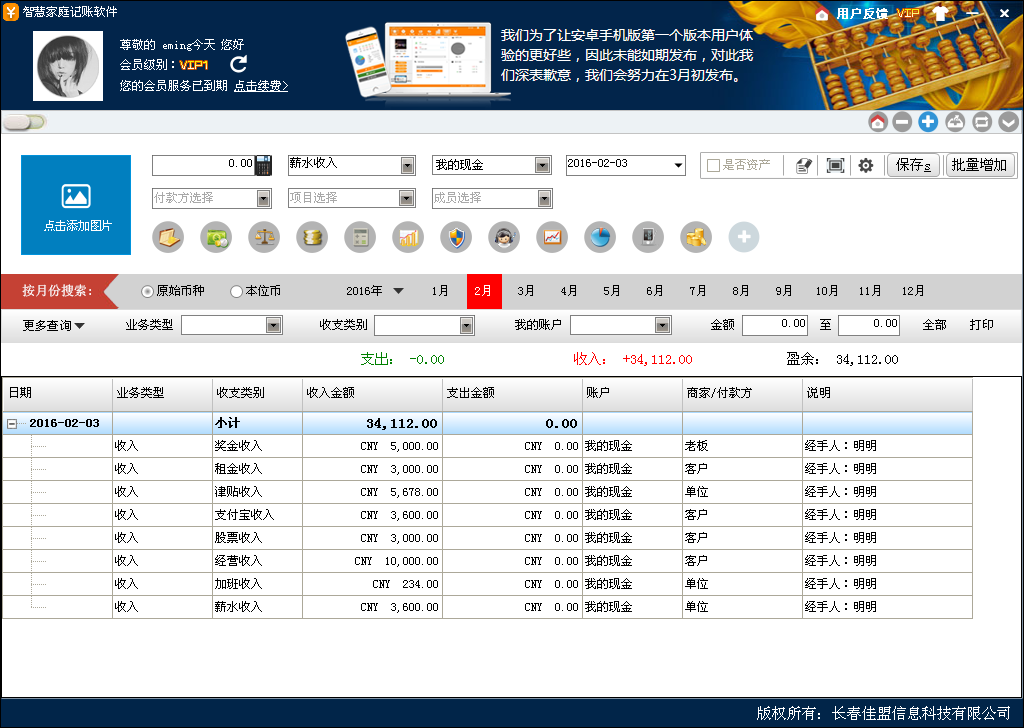Click the skin t-shirt icon in title bar
Image resolution: width=1024 pixels, height=728 pixels.
coord(941,14)
